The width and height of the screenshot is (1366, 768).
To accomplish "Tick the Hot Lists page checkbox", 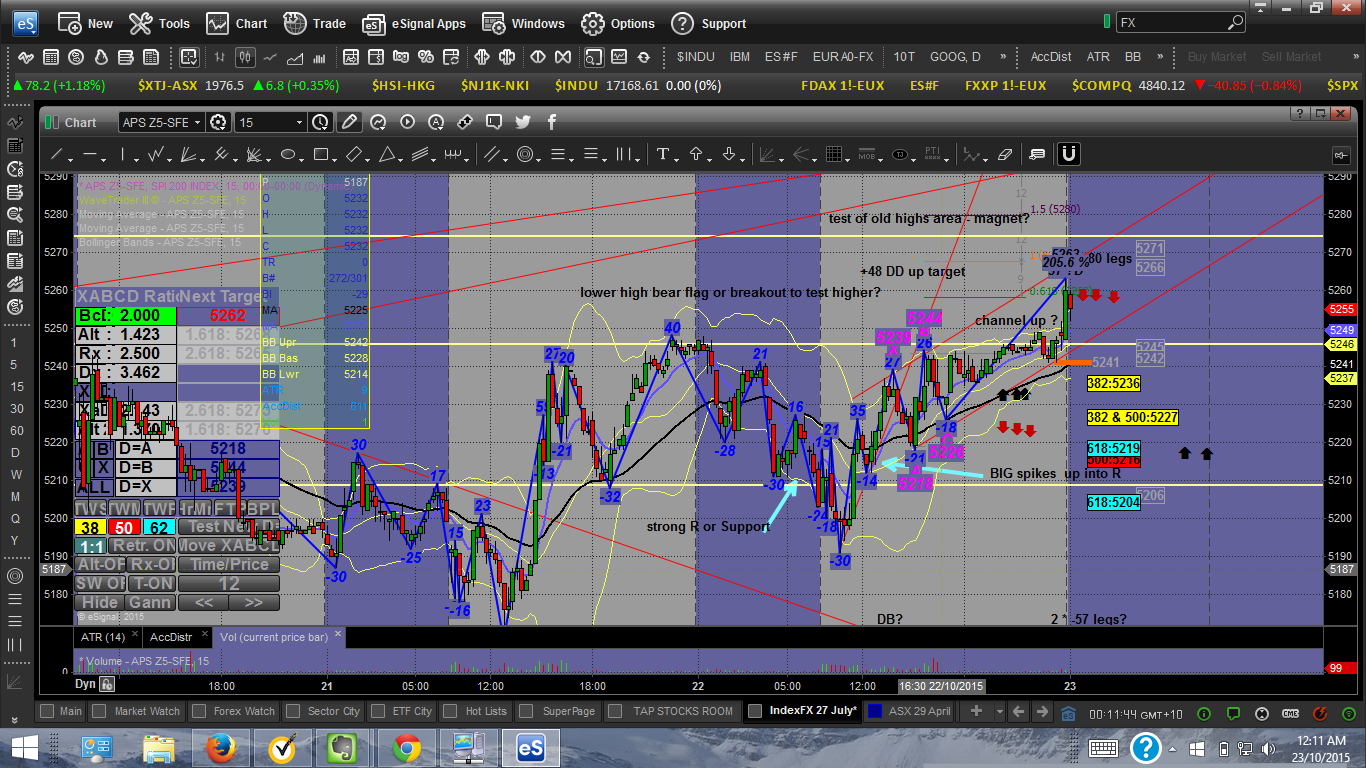I will pos(451,711).
